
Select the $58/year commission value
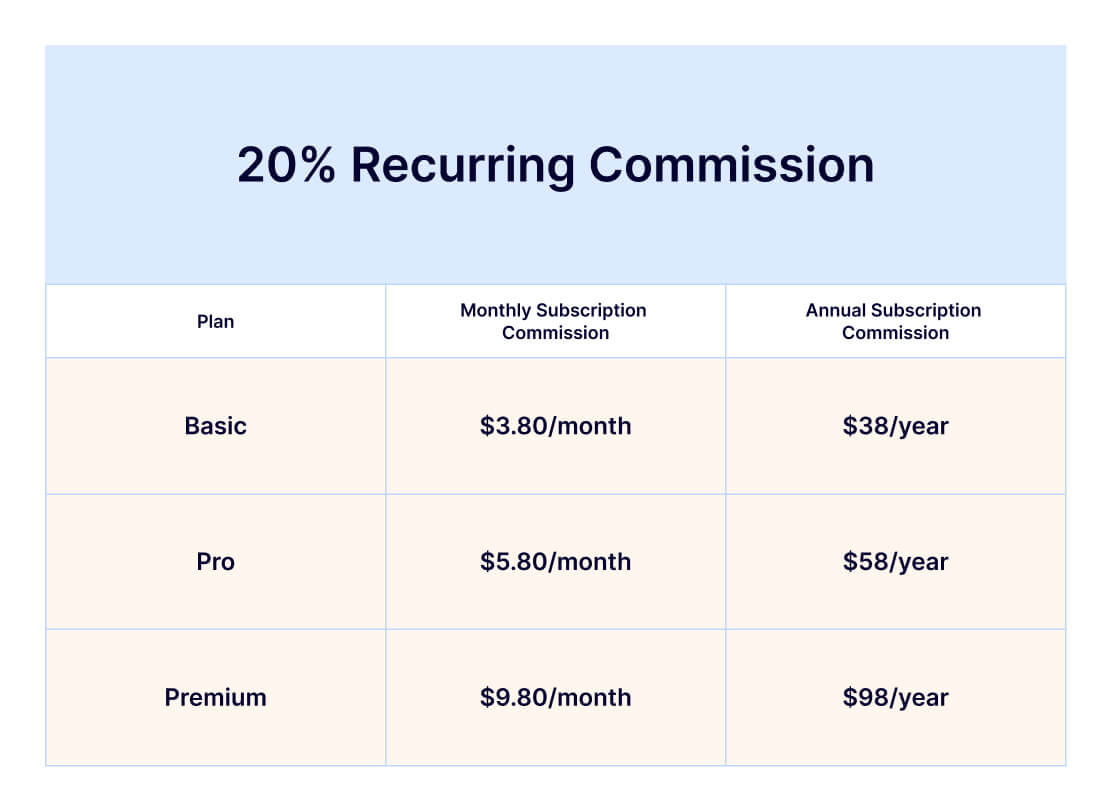coord(895,562)
